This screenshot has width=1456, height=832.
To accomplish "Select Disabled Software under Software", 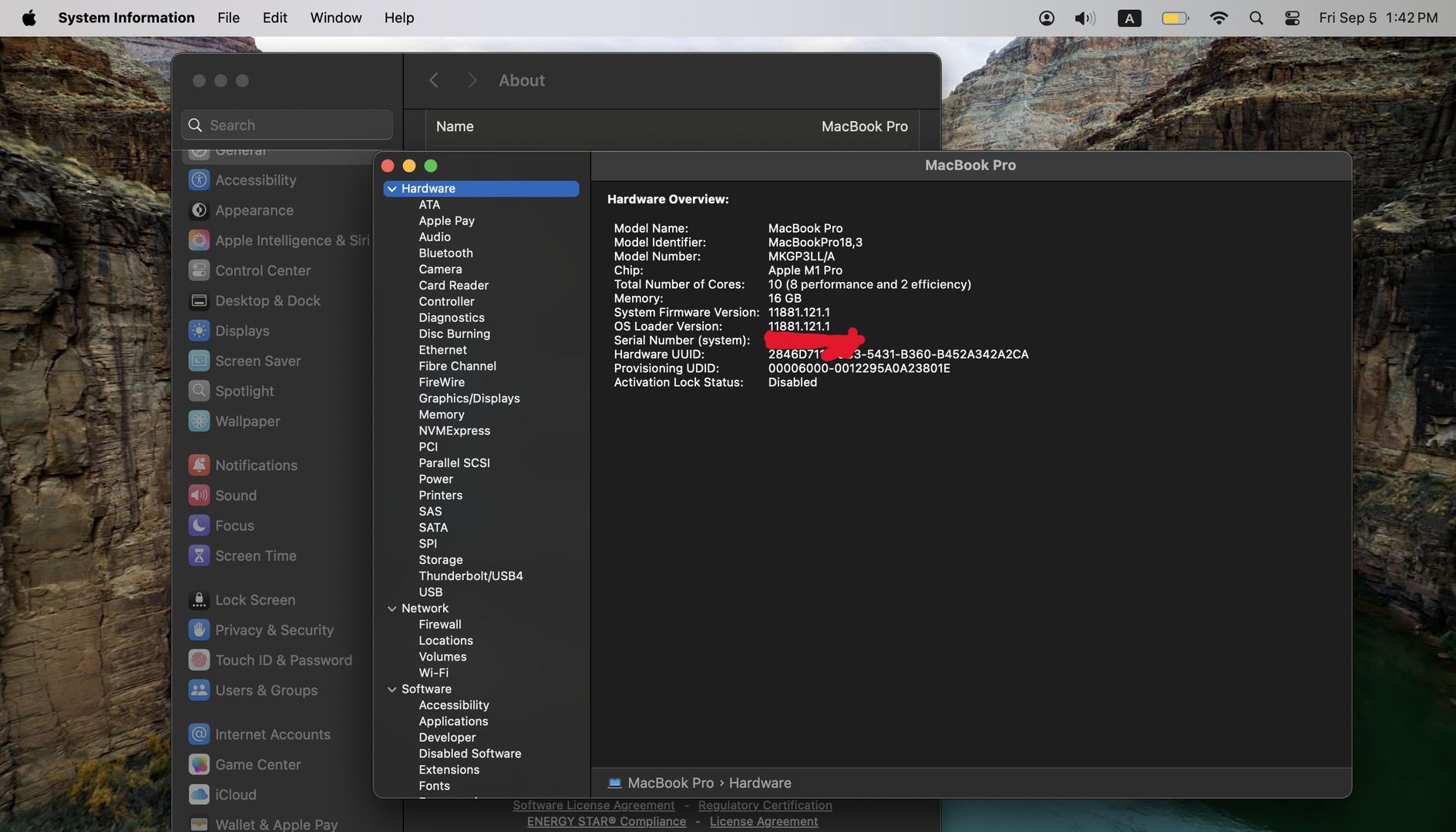I will pos(469,755).
